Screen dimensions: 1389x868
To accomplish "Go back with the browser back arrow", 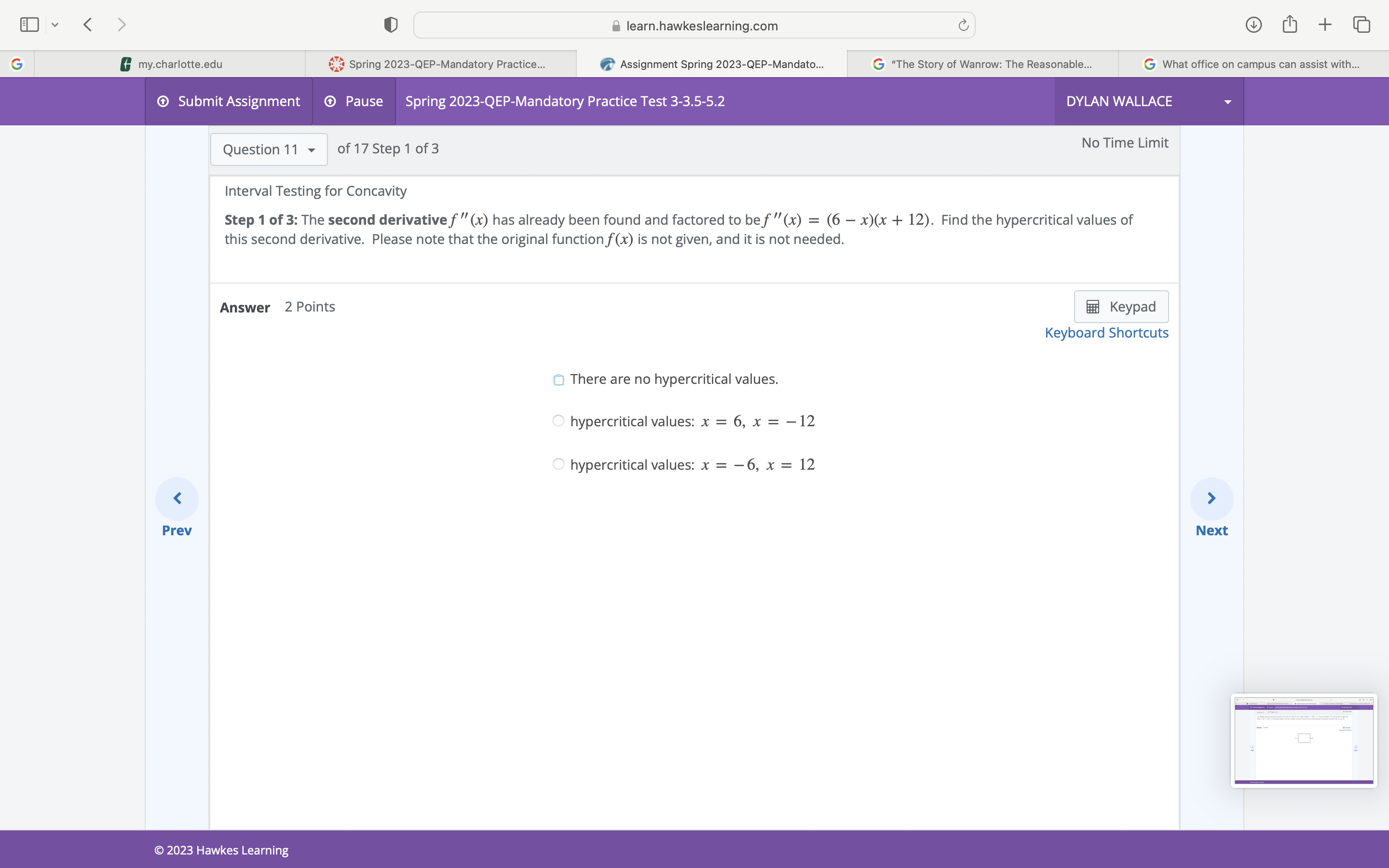I will coord(88,25).
